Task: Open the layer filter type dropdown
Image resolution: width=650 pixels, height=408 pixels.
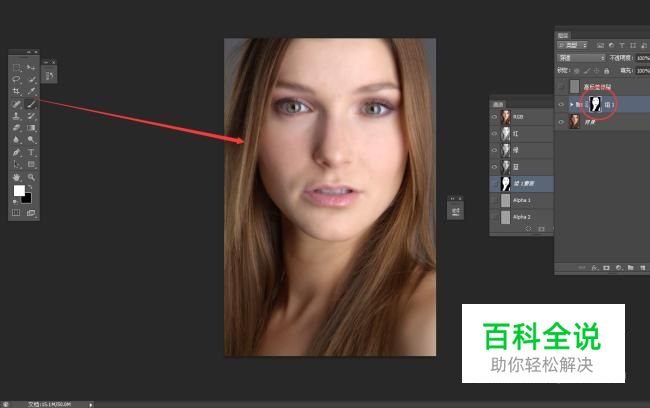Action: coord(573,45)
